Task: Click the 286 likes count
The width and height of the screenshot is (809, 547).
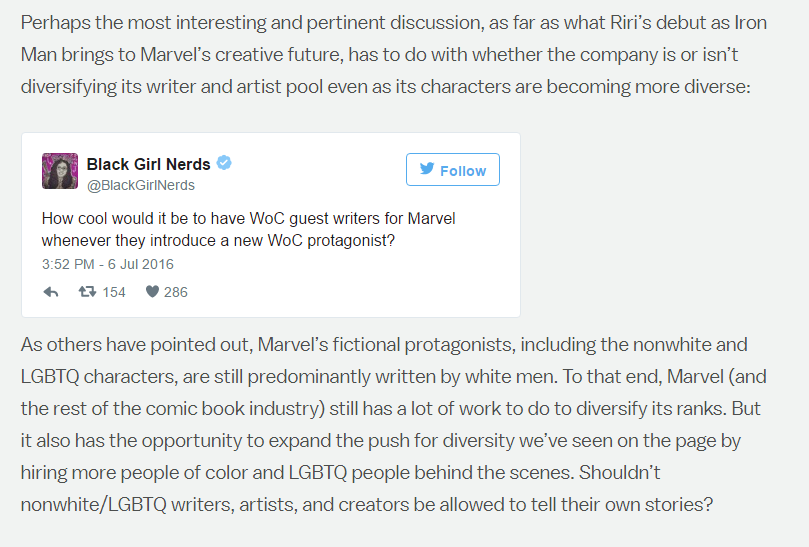Action: [175, 292]
